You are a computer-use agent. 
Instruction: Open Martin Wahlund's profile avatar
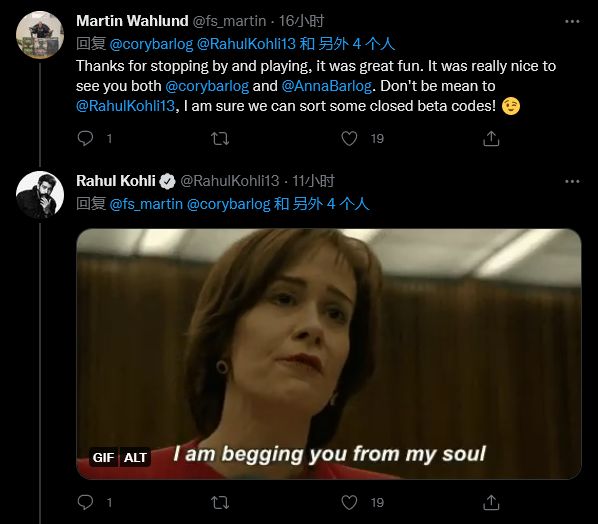pyautogui.click(x=40, y=35)
